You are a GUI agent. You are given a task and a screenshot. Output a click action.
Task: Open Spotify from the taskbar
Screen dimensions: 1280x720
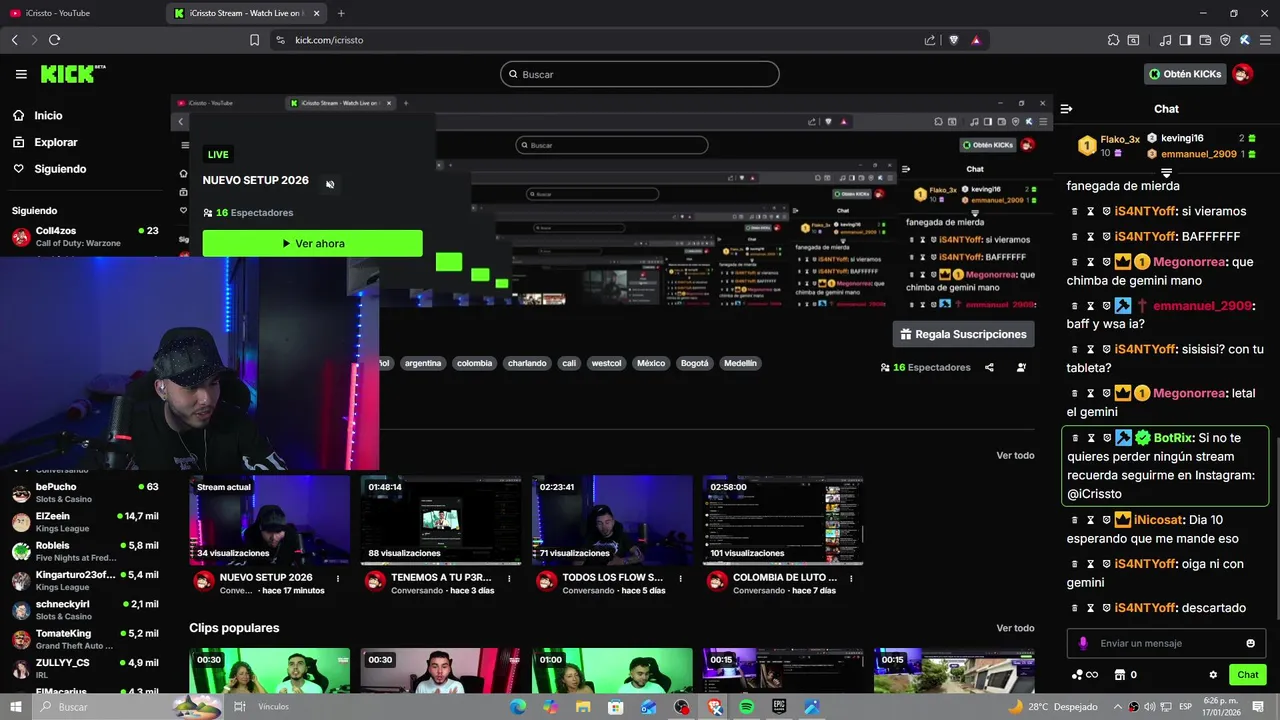click(746, 707)
